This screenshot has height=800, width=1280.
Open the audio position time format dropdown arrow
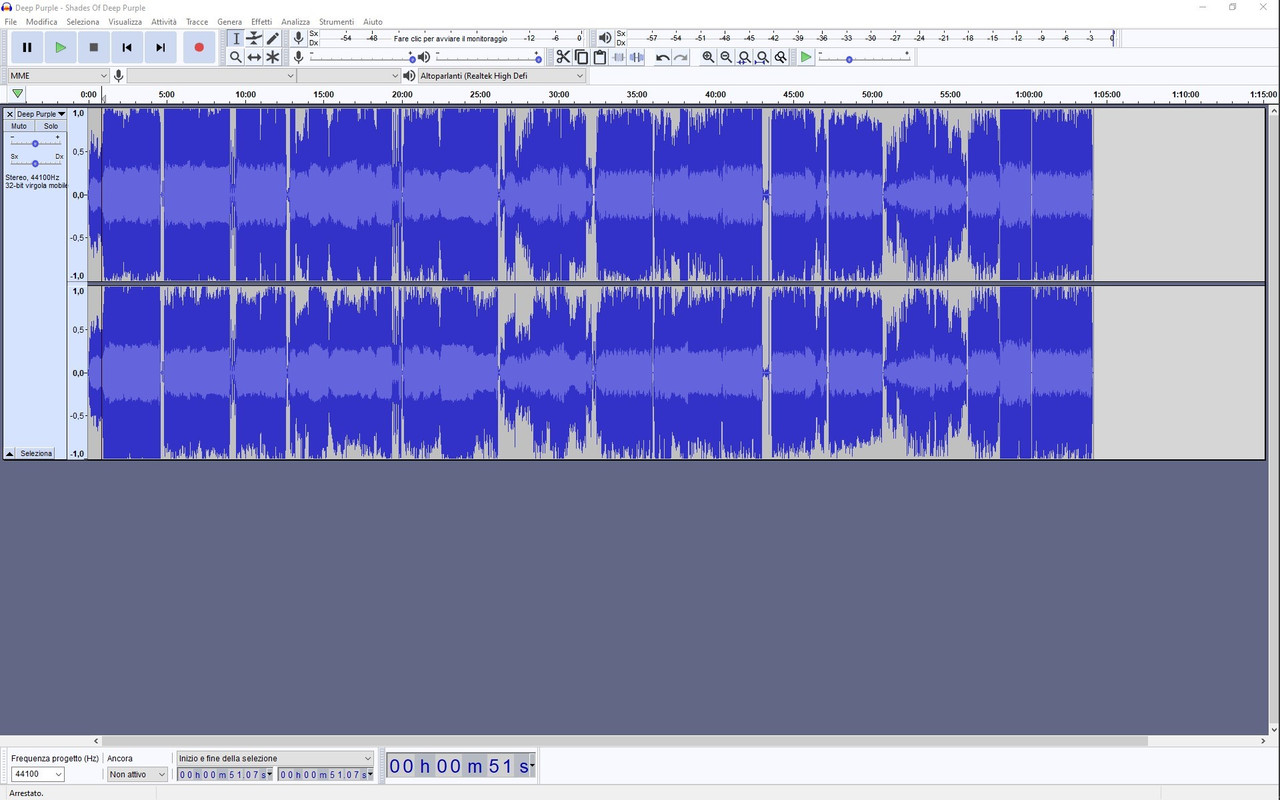coord(532,767)
